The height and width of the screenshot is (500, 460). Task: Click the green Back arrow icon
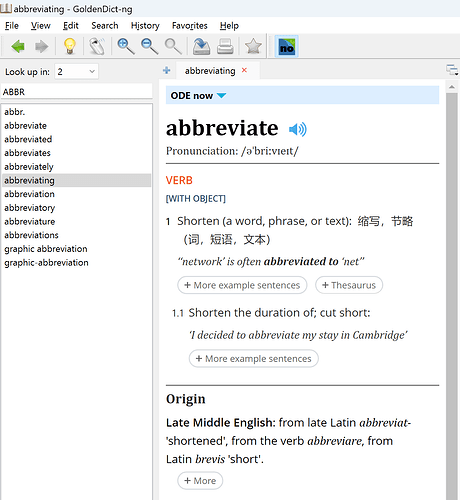coord(18,46)
